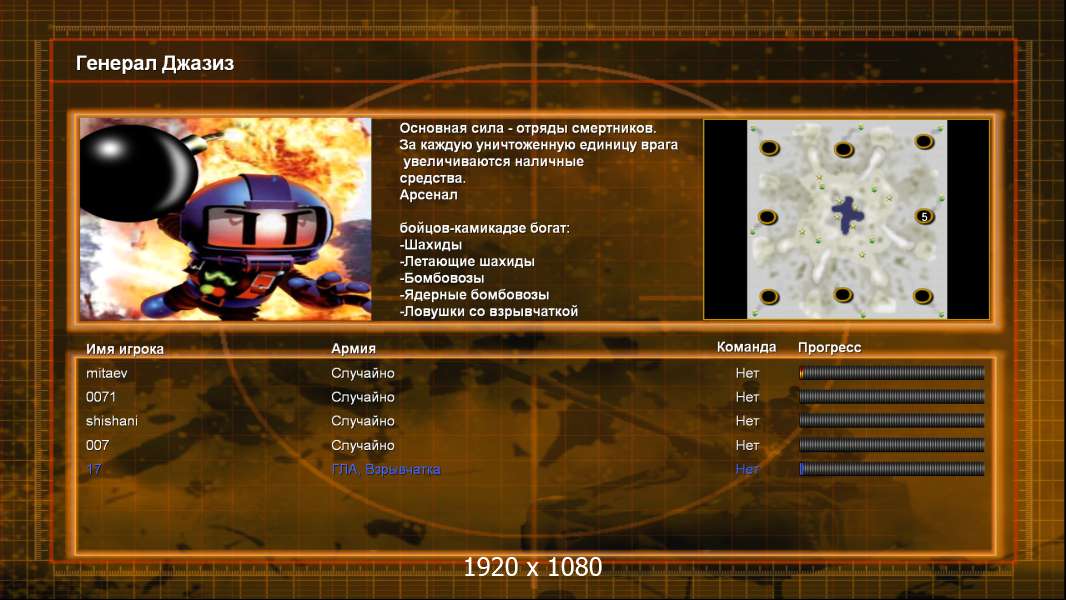Click the blue cross in the map center
The image size is (1066, 600).
[x=848, y=215]
